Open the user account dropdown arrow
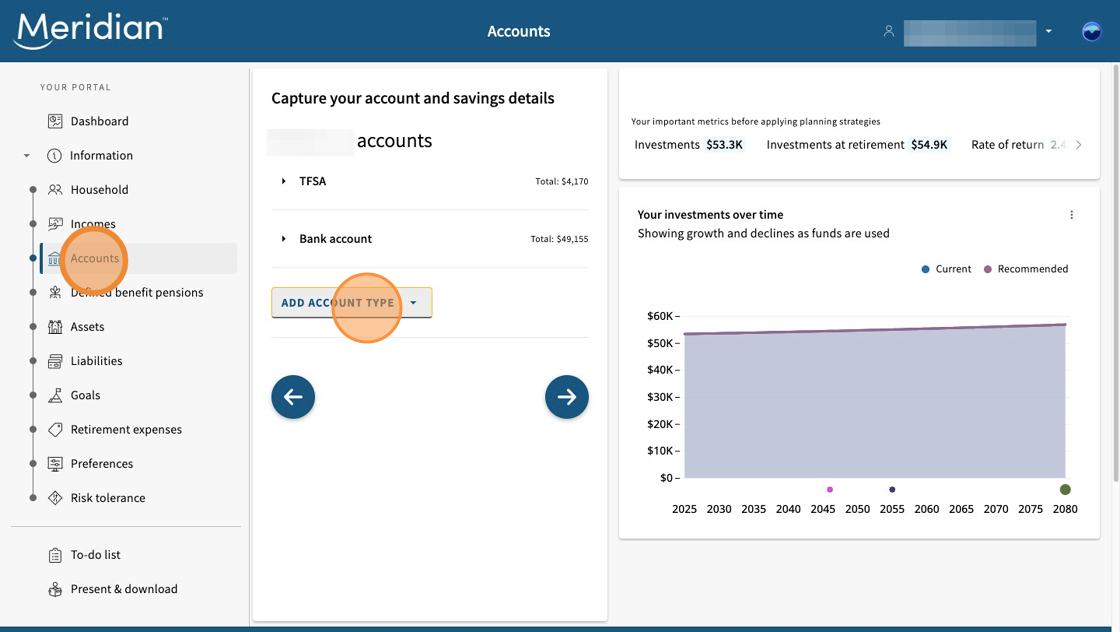1120x632 pixels. (1049, 31)
